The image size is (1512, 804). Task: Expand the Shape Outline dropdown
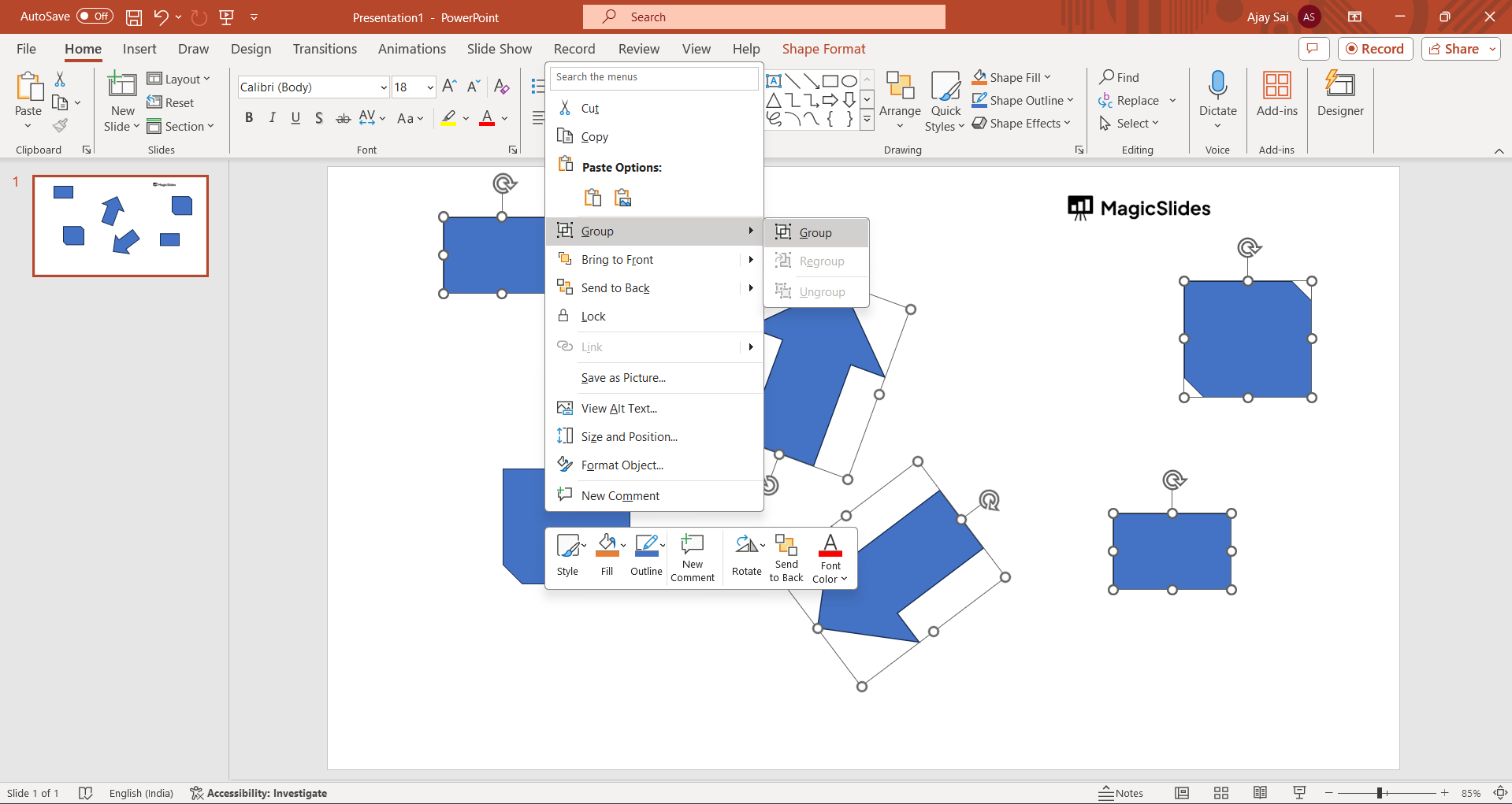tap(1070, 101)
